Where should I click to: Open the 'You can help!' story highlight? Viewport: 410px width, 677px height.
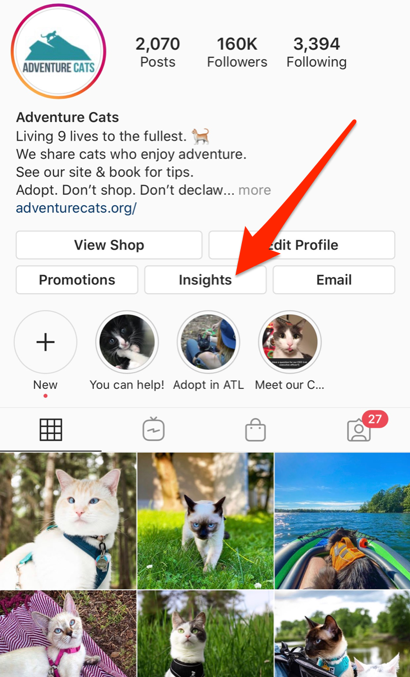pyautogui.click(x=127, y=342)
